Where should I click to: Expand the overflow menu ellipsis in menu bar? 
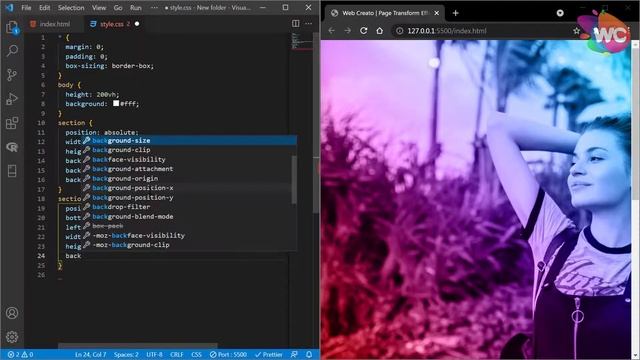point(154,8)
